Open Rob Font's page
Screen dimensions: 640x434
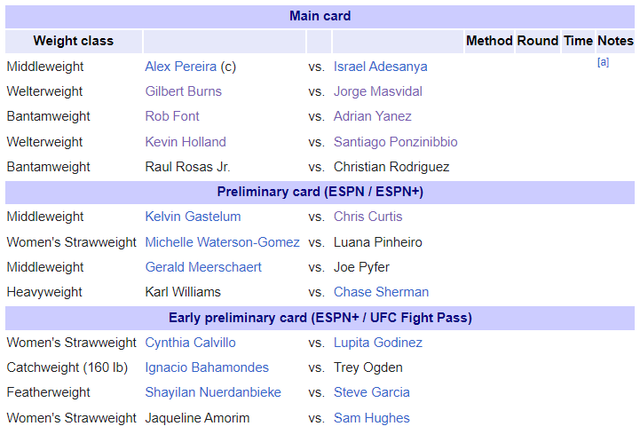tap(172, 116)
